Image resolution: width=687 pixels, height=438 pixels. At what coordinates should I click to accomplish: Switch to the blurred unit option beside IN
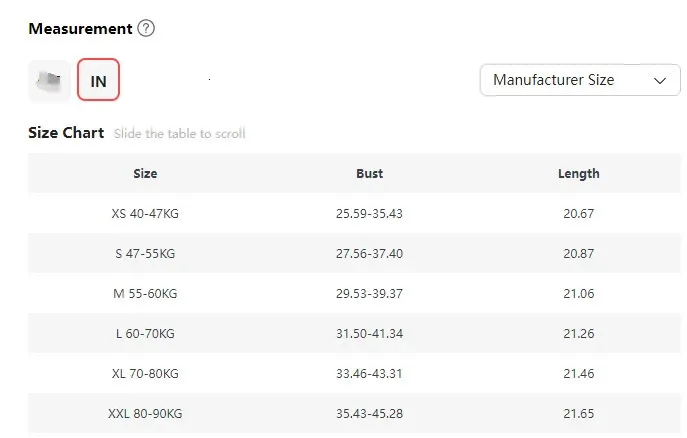click(49, 81)
